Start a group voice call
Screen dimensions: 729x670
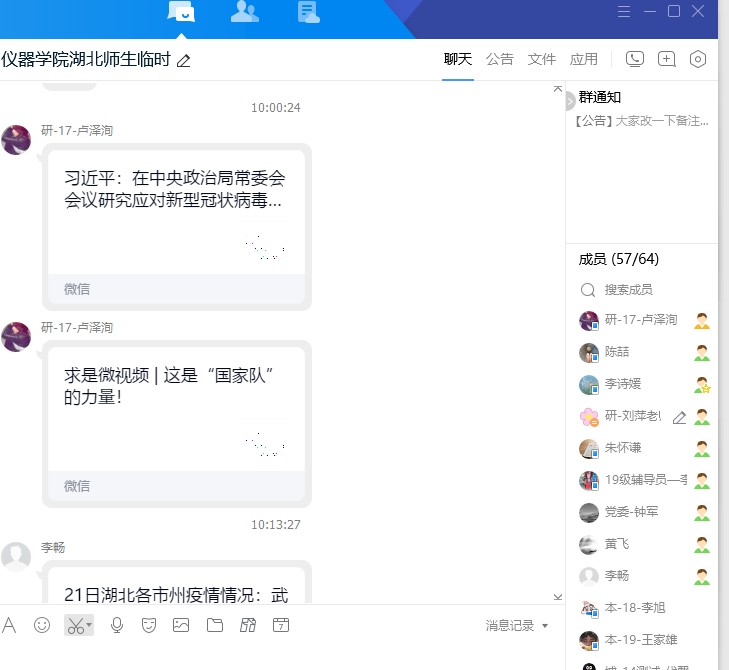[x=634, y=59]
